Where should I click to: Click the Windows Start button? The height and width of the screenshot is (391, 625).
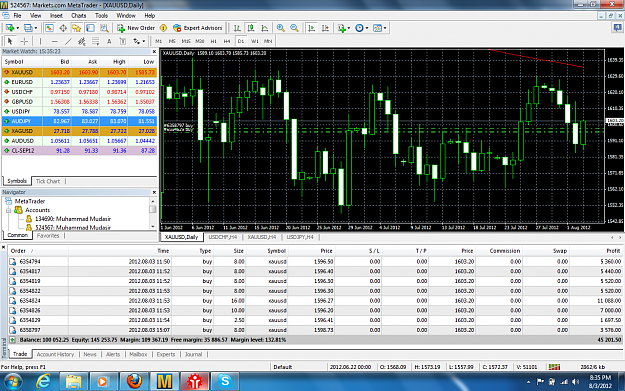(x=13, y=381)
